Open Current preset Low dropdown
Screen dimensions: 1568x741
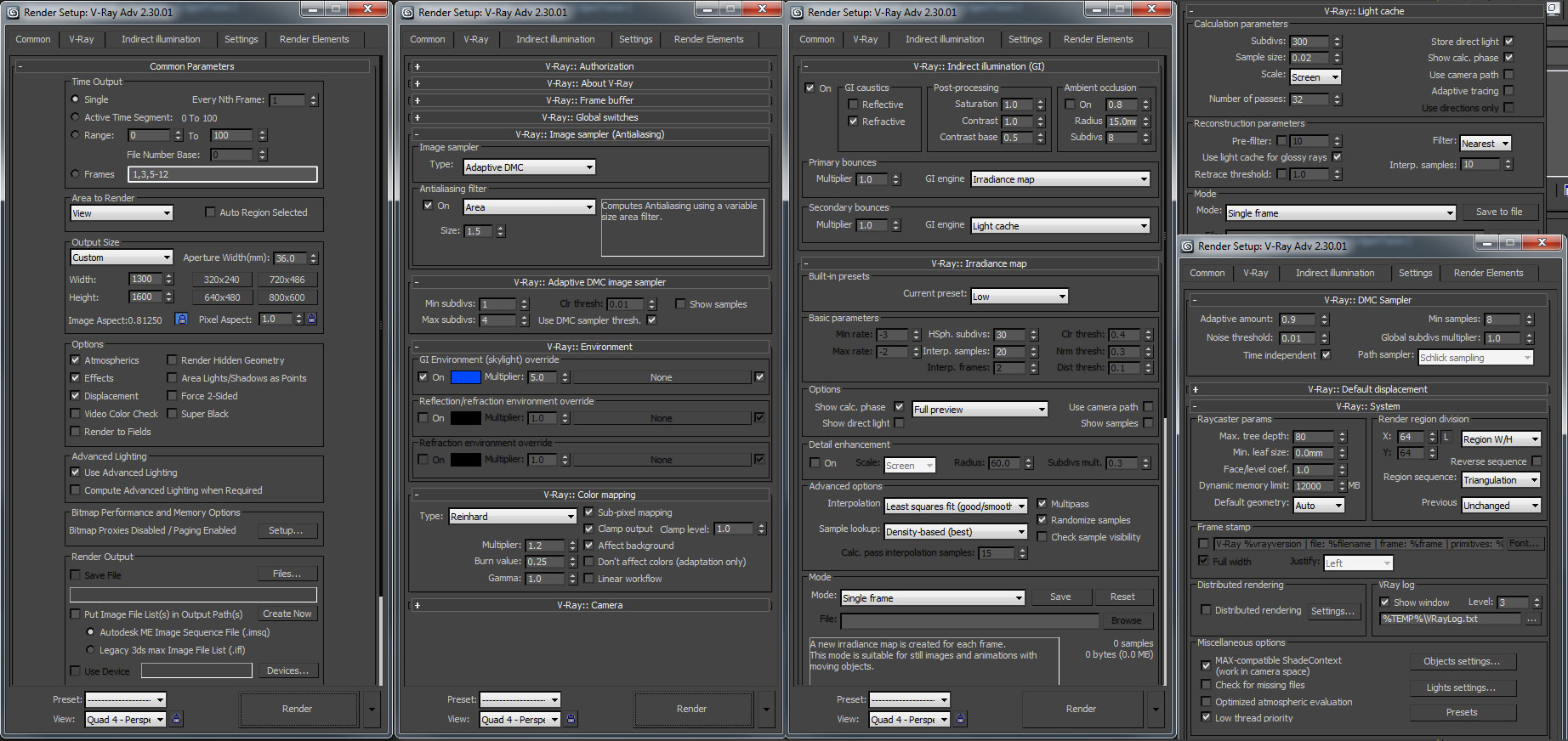pyautogui.click(x=1019, y=297)
